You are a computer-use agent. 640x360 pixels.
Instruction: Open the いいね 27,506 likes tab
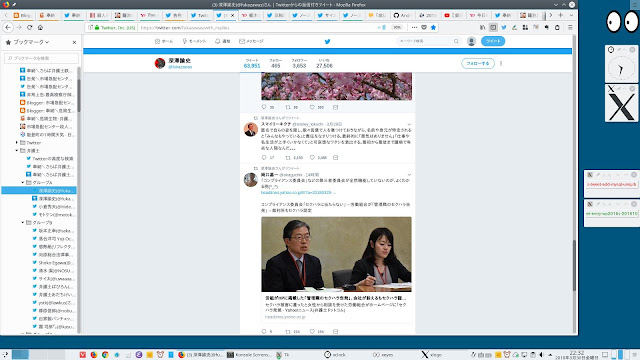[324, 63]
